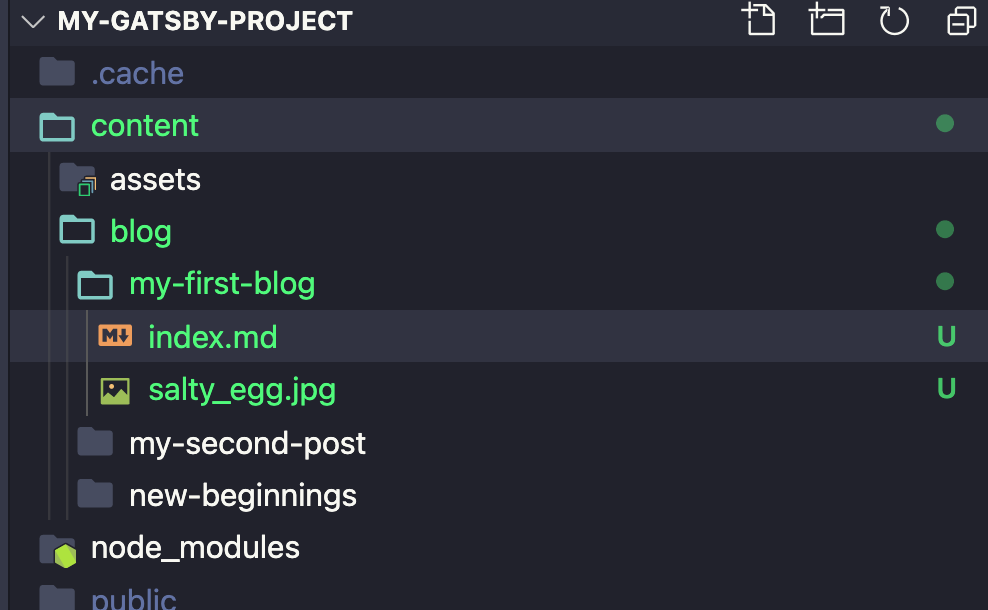Open the index.md file
Image resolution: width=988 pixels, height=610 pixels.
tap(212, 338)
